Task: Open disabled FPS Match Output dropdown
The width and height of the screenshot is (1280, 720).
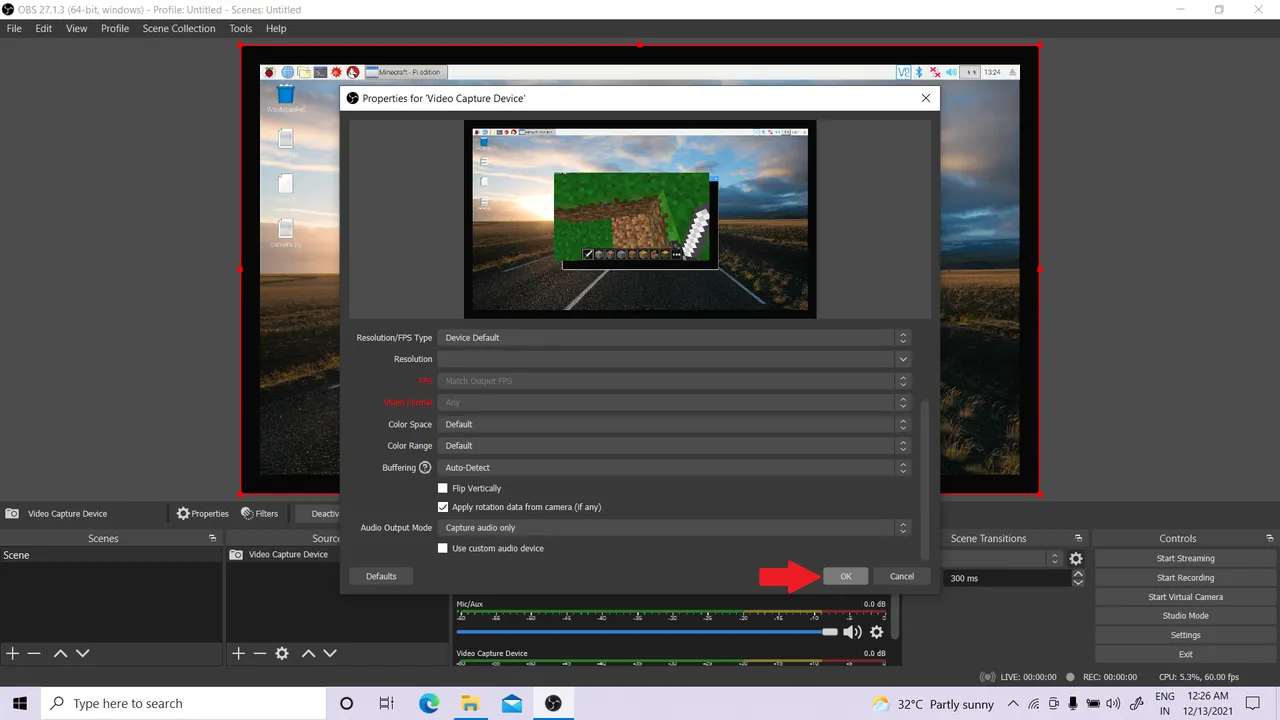Action: pyautogui.click(x=674, y=381)
